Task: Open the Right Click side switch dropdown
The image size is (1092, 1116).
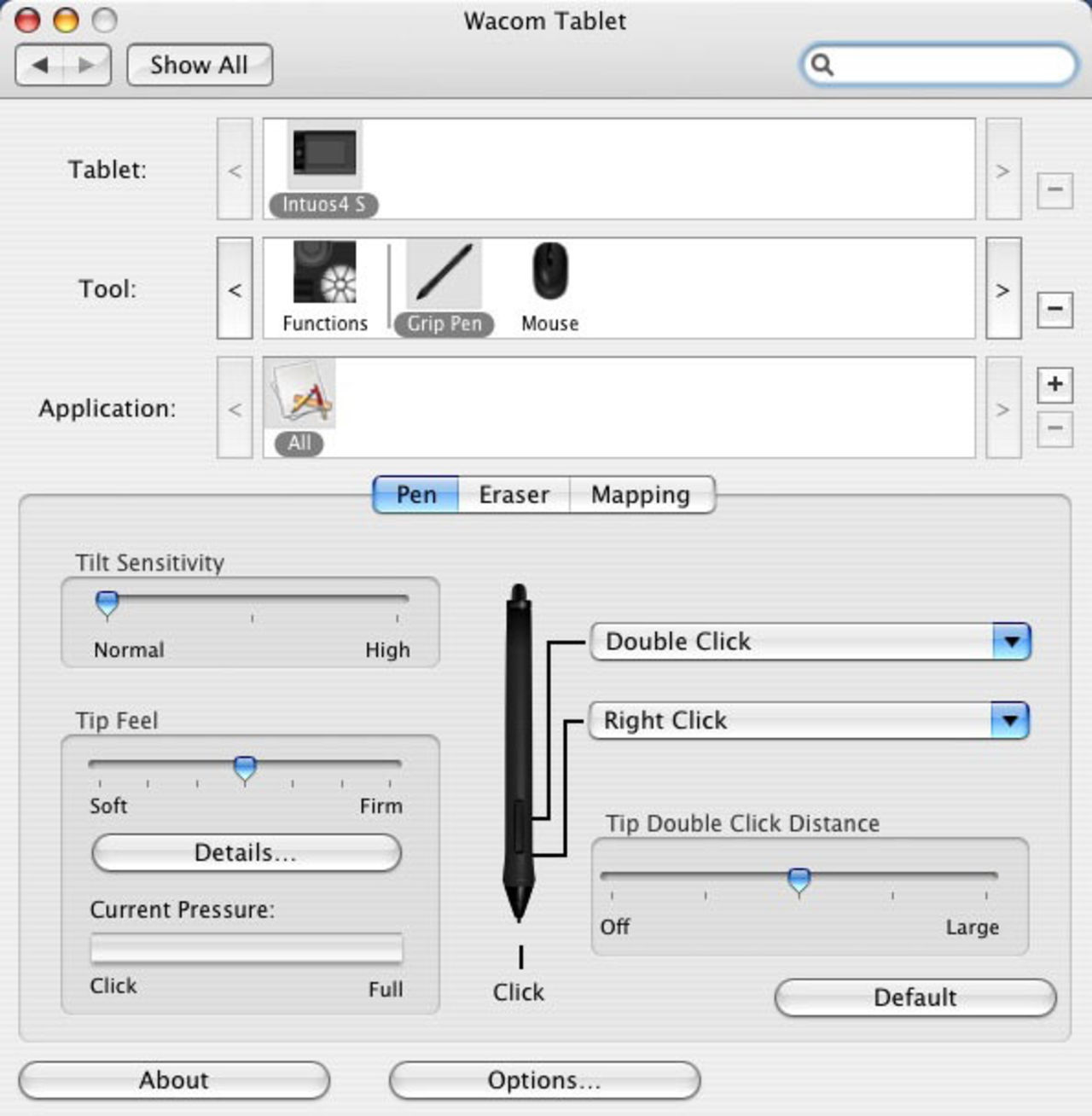Action: pos(809,721)
